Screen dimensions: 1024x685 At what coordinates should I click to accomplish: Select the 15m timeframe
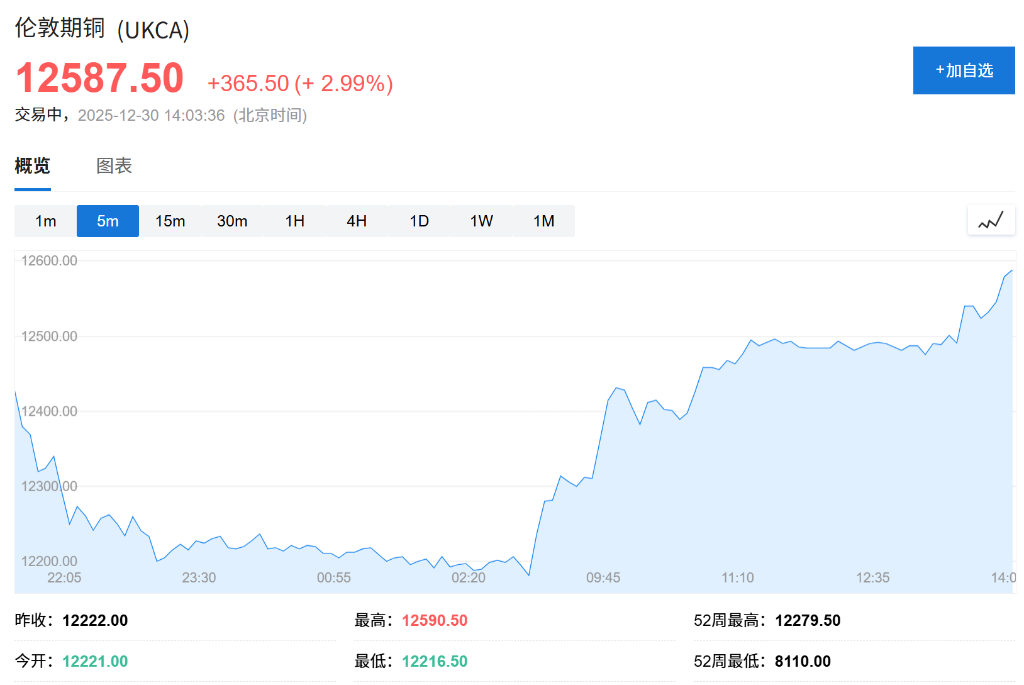pos(170,221)
